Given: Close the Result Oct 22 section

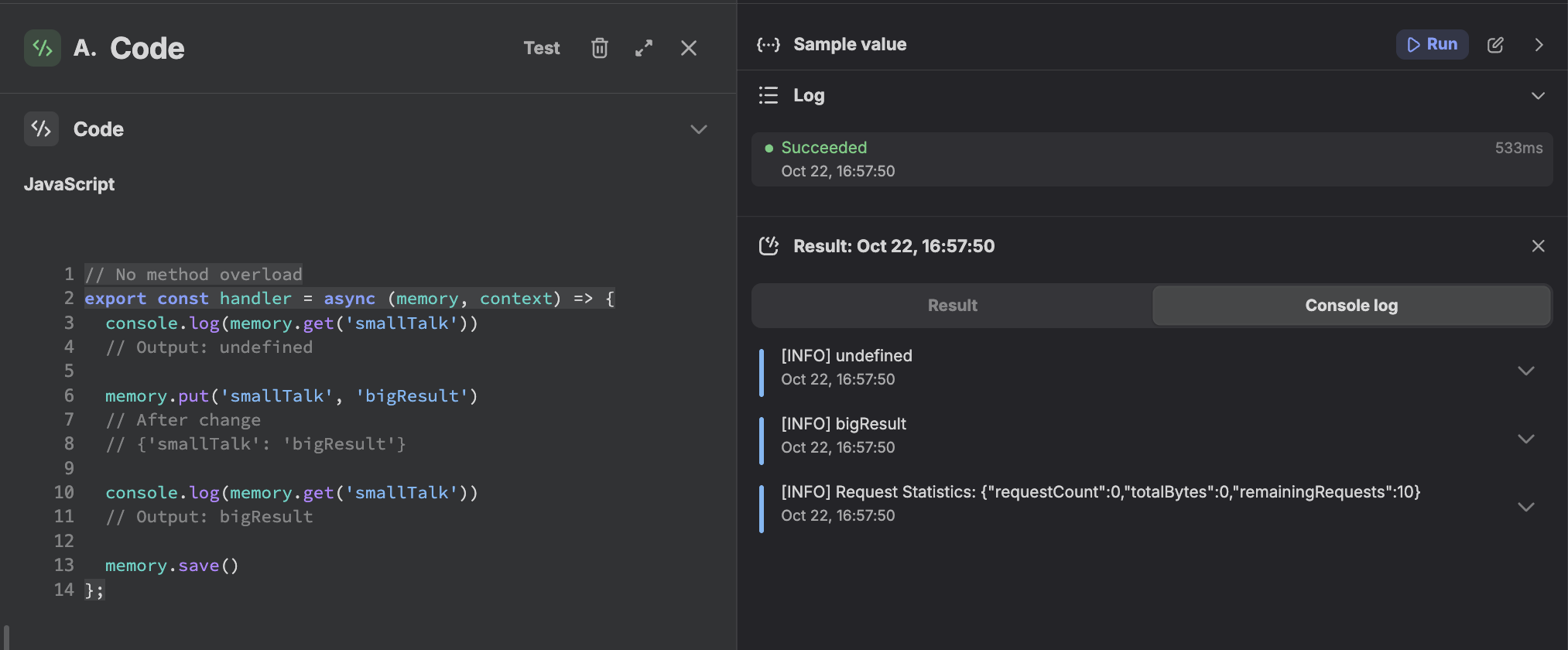Looking at the screenshot, I should pyautogui.click(x=1538, y=246).
